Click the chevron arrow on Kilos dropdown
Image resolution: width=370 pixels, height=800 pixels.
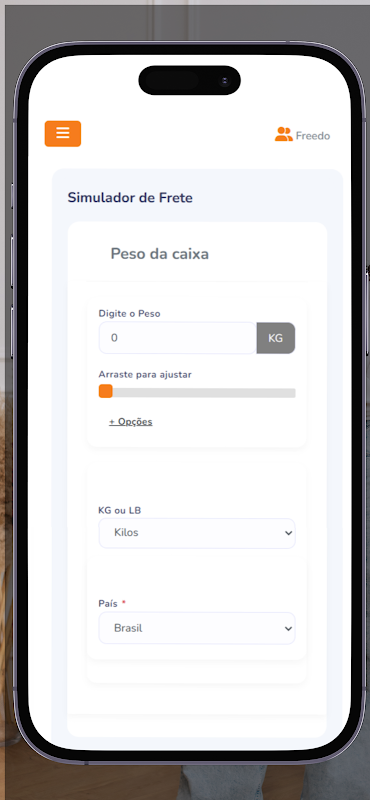[x=288, y=533]
